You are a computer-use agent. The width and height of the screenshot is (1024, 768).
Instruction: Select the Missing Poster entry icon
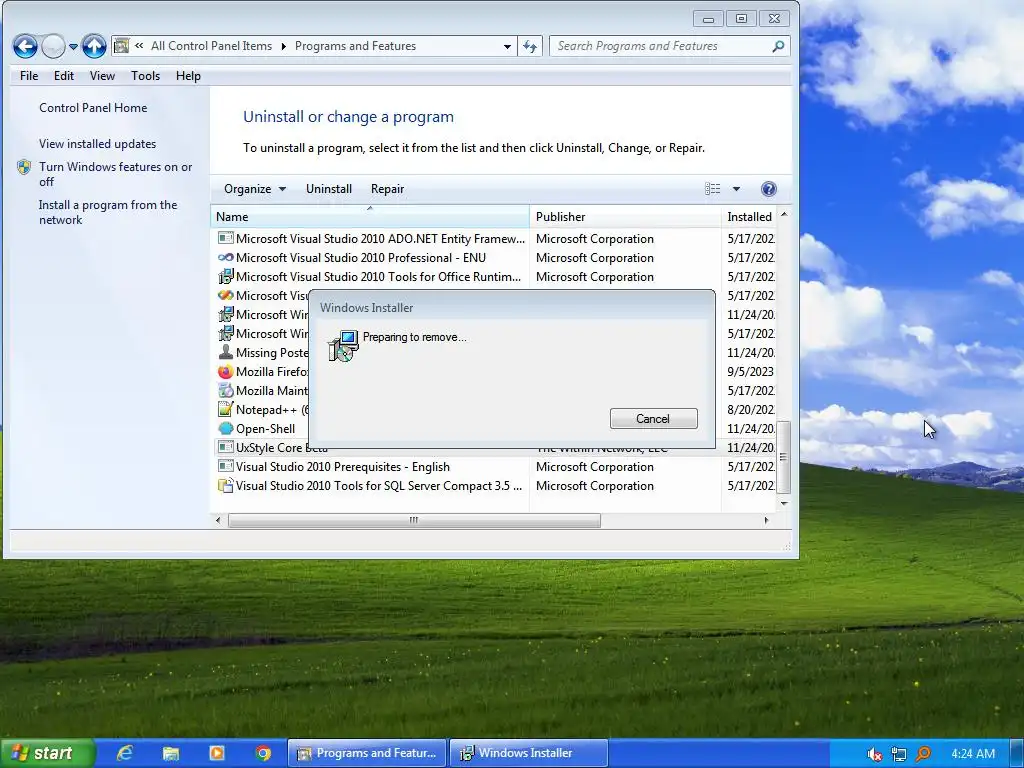tap(225, 352)
